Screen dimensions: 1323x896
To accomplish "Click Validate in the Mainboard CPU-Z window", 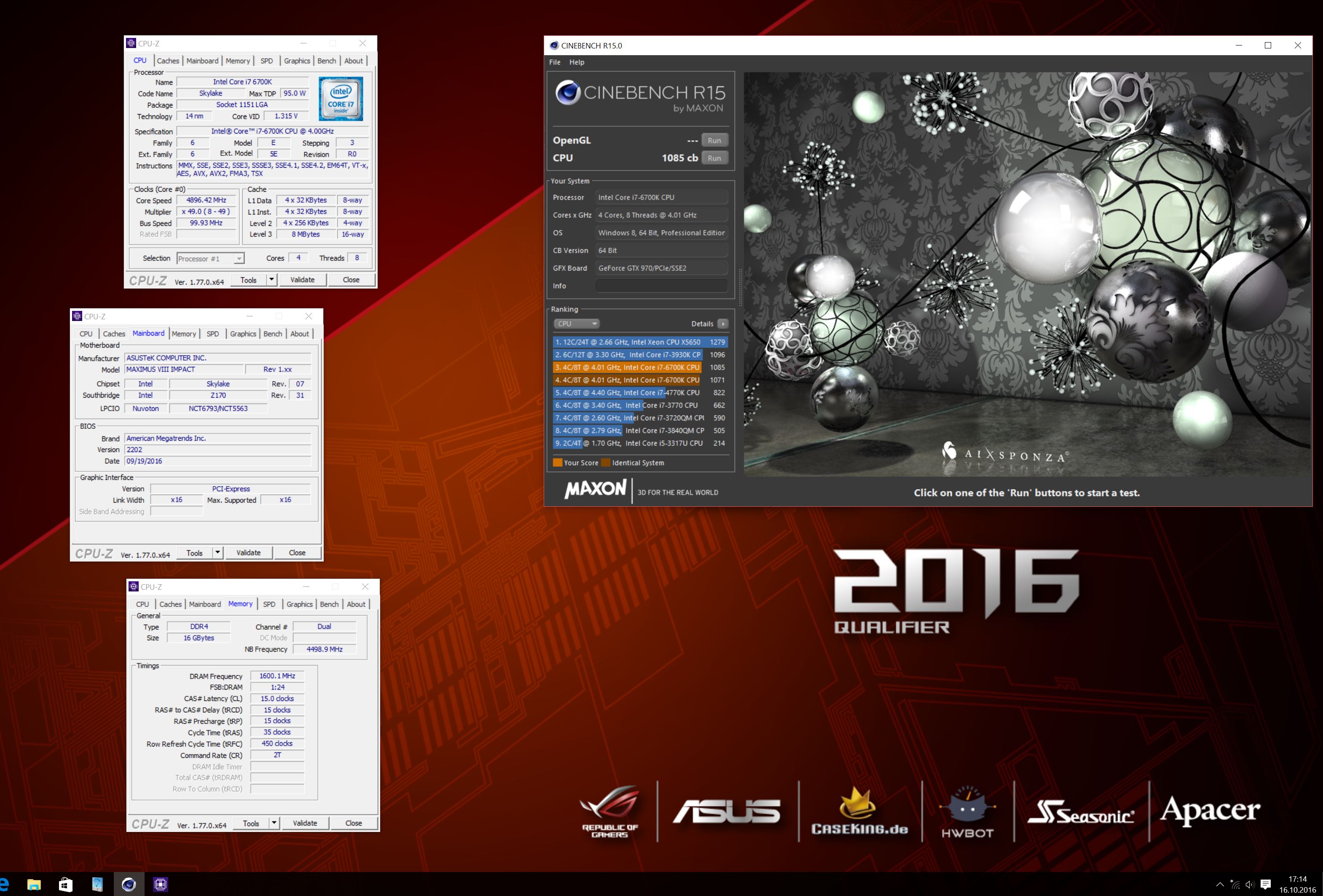I will coord(248,552).
